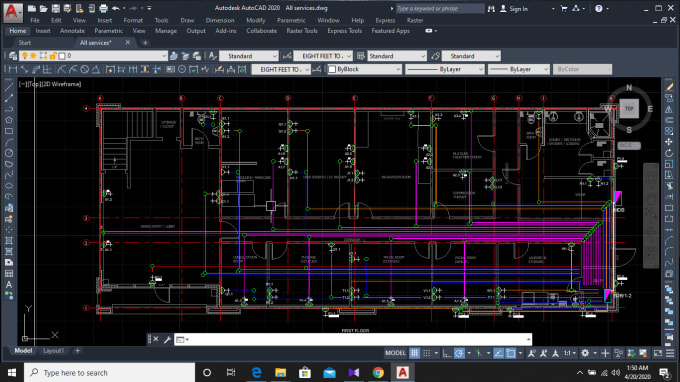Open File Explorer from the taskbar

pyautogui.click(x=281, y=373)
